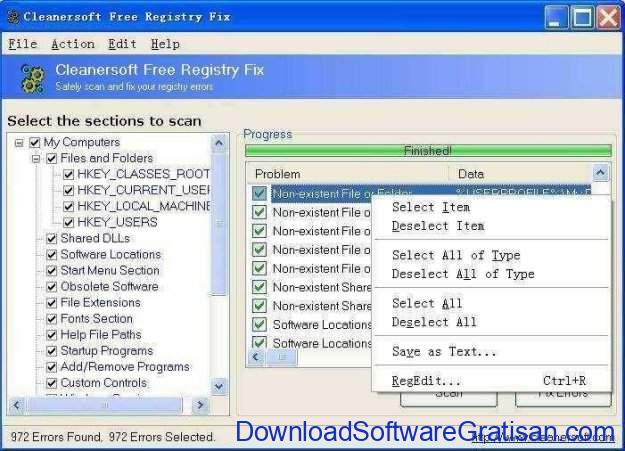Click section tree left scroll arrow
Screen dimensions: 625x451
16,405
